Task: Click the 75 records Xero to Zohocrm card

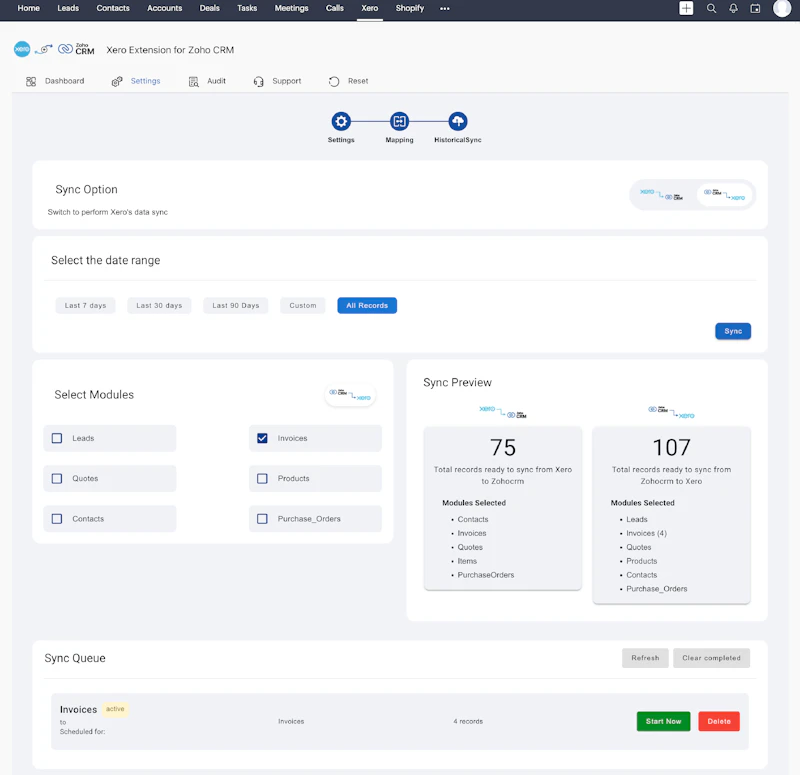Action: click(503, 508)
